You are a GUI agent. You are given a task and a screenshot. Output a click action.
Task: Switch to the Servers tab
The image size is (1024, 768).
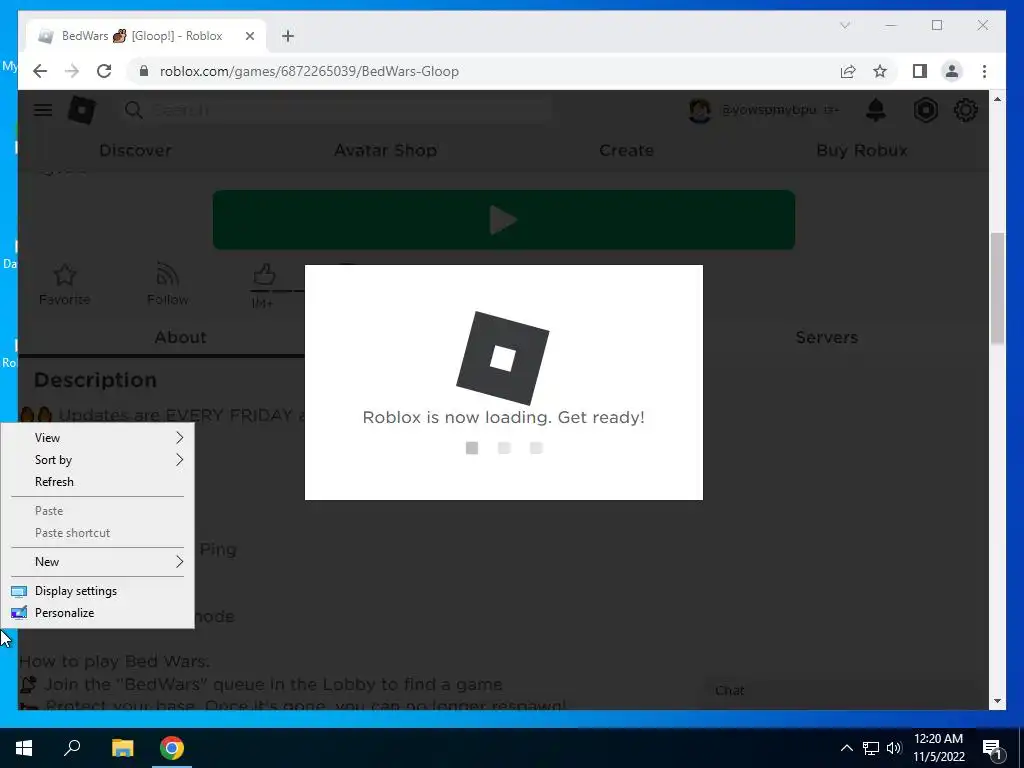tap(826, 337)
